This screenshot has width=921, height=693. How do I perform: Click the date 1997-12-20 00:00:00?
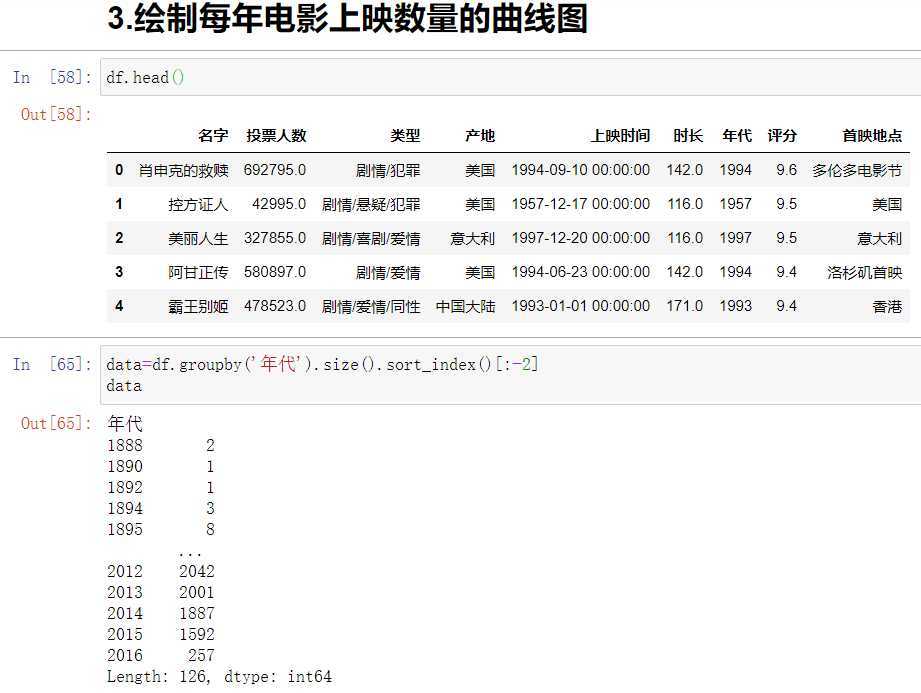[580, 238]
